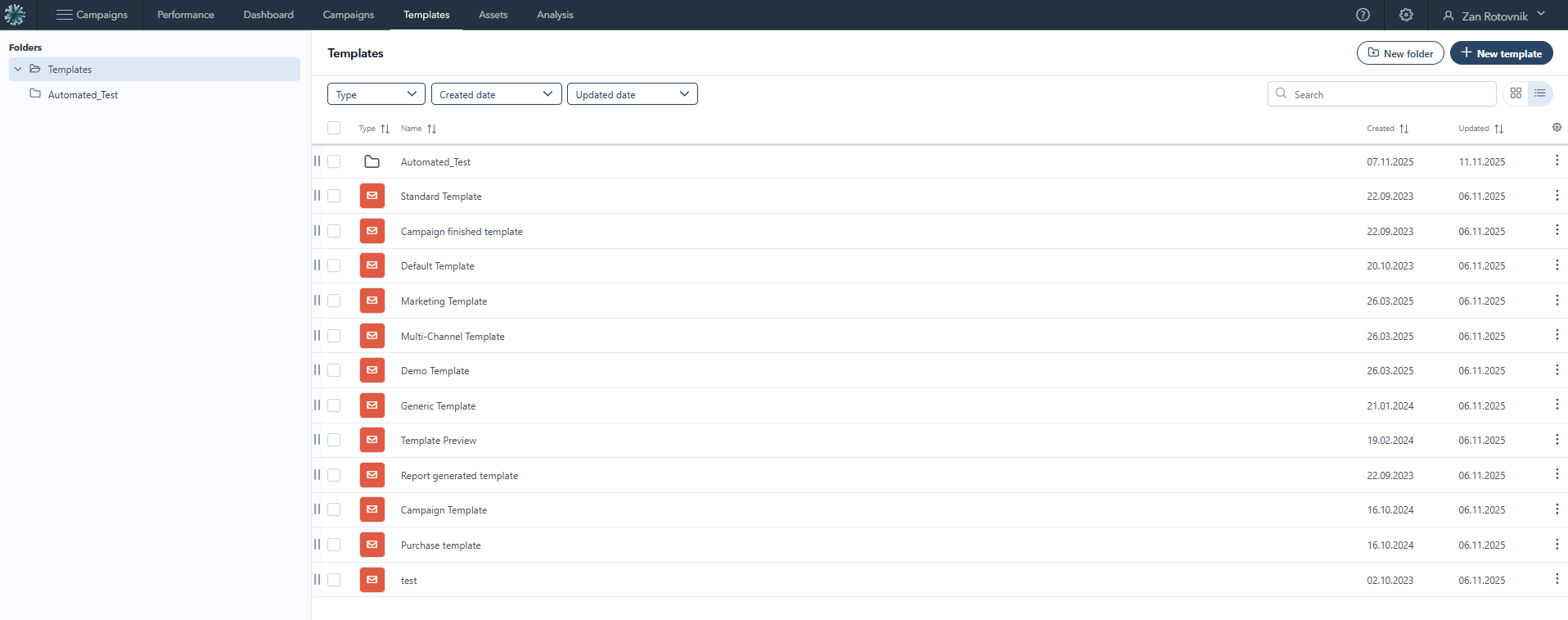1568x620 pixels.
Task: Go to the Assets tab
Action: pos(493,15)
